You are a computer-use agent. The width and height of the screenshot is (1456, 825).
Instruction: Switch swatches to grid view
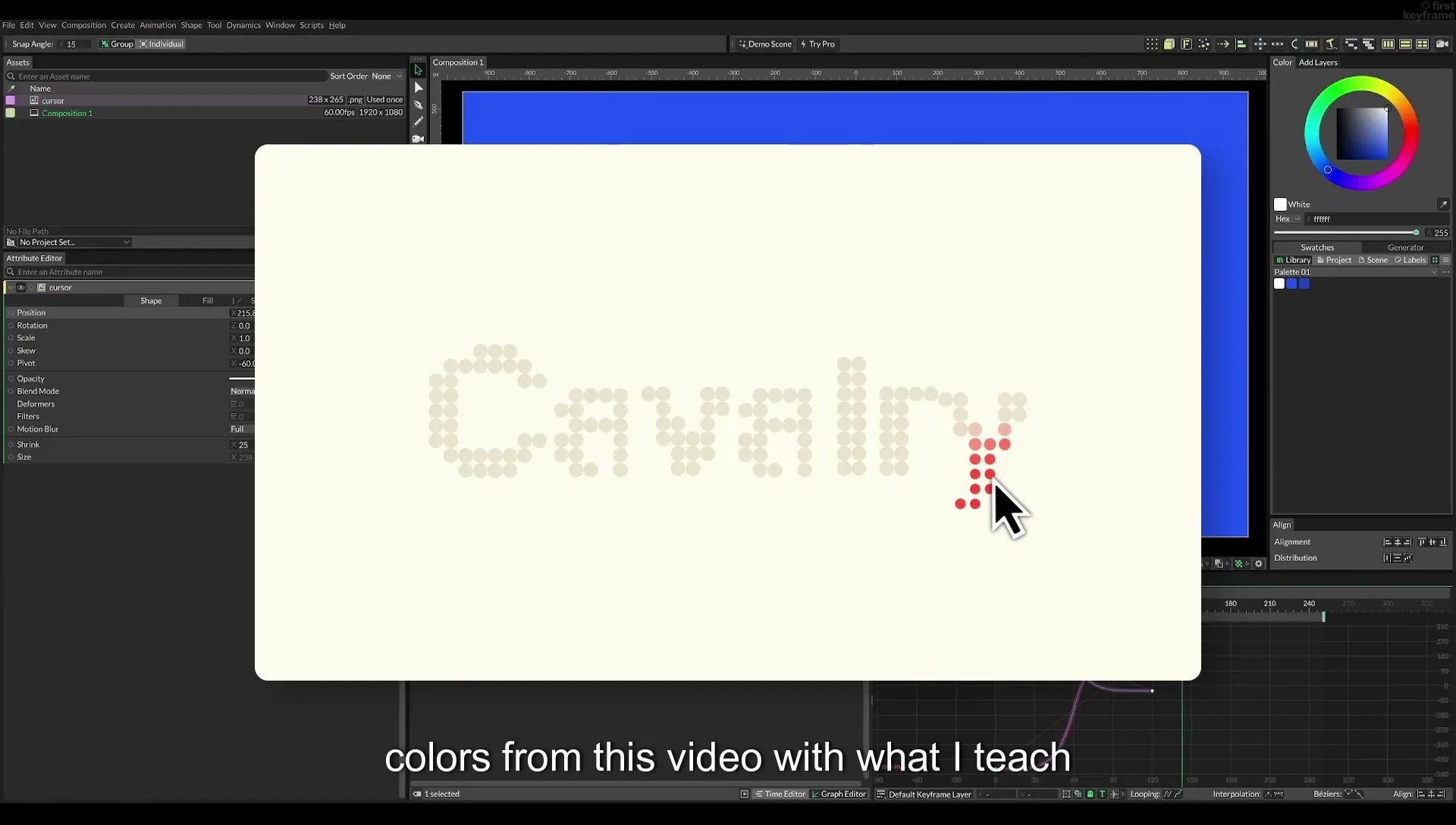(1435, 260)
